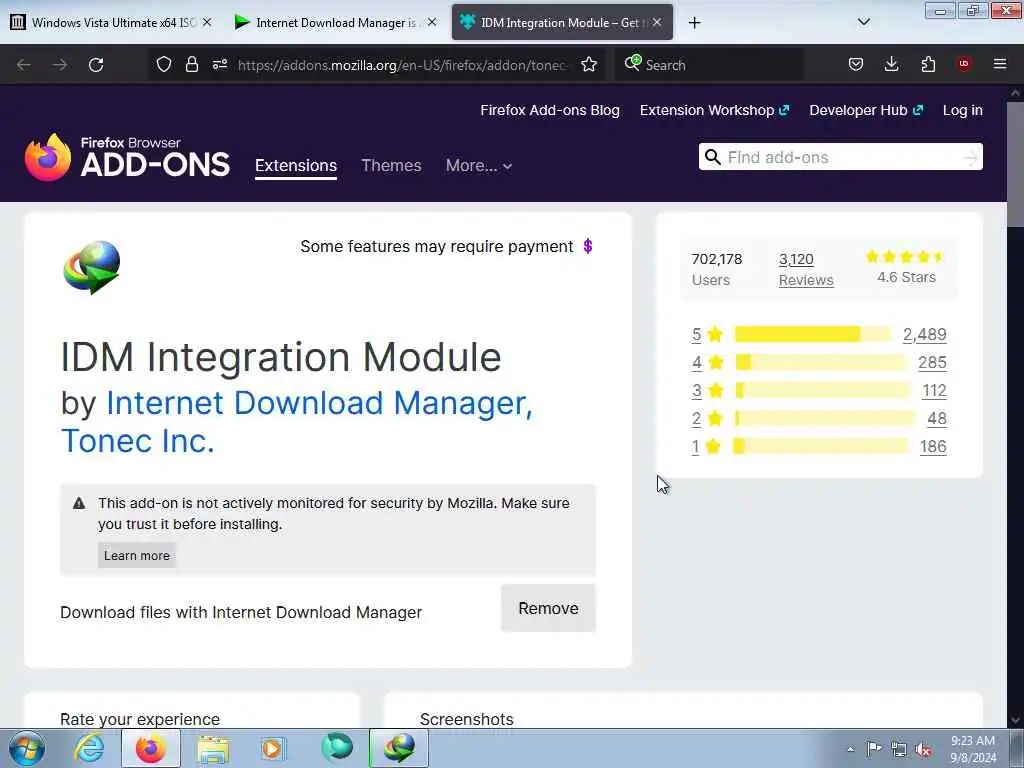Open the Downloads panel arrow icon
1024x768 pixels.
[891, 64]
